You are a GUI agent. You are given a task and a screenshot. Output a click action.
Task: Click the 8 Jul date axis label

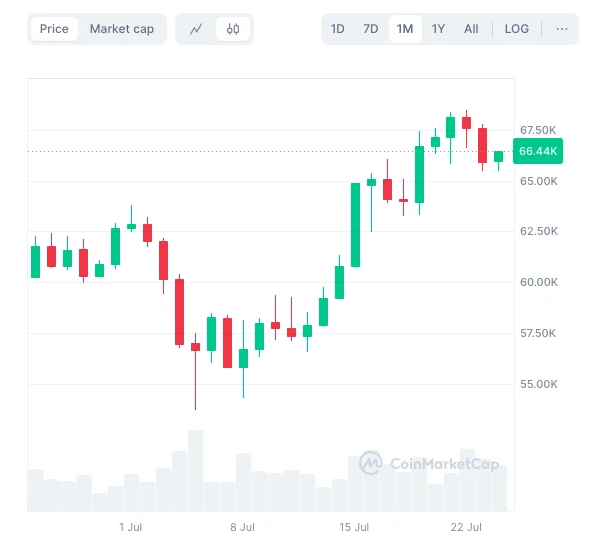[242, 526]
